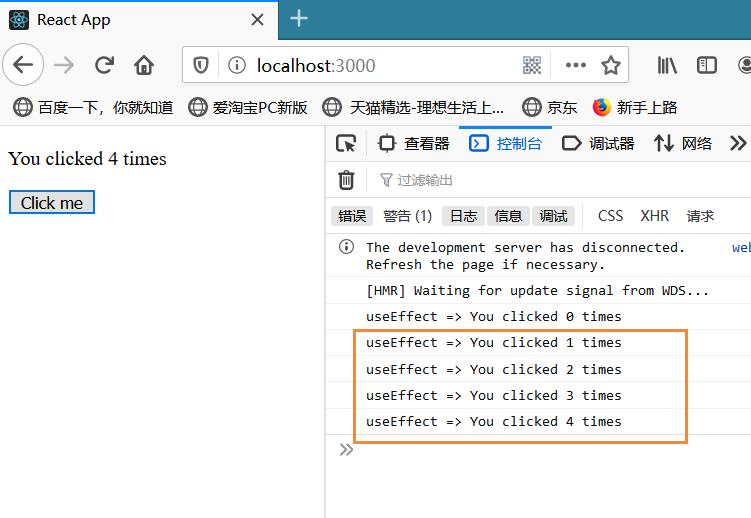Viewport: 751px width, 518px height.
Task: Open the QR code icon in address bar
Action: tap(532, 65)
